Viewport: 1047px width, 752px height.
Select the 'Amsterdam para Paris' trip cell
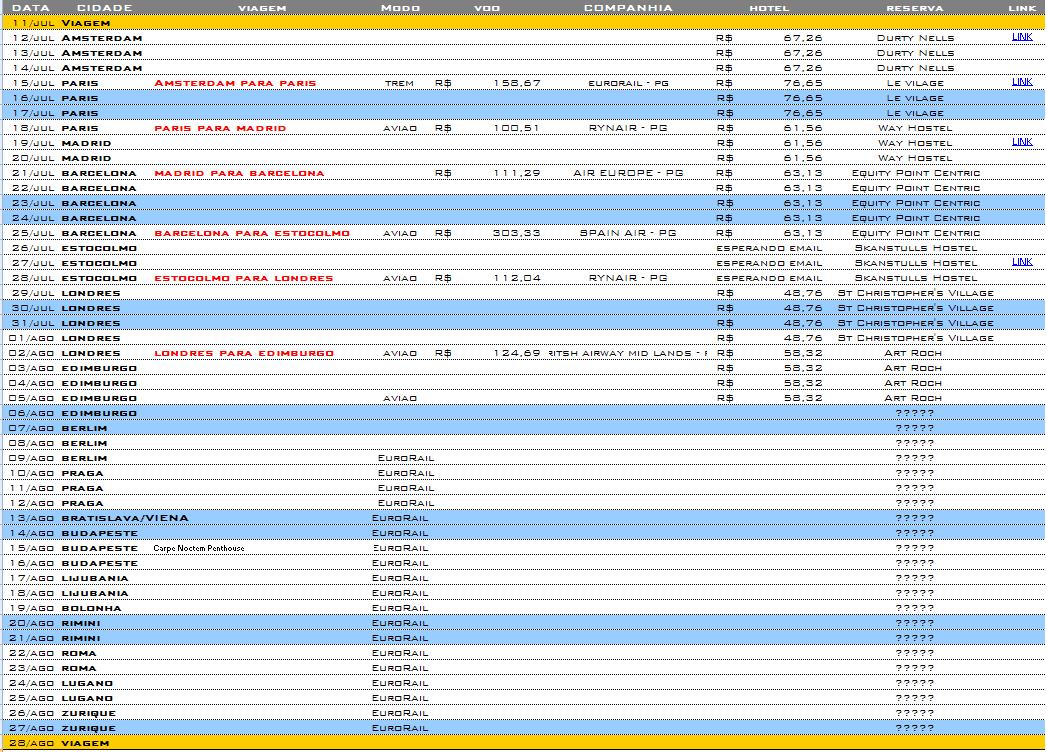pos(235,83)
